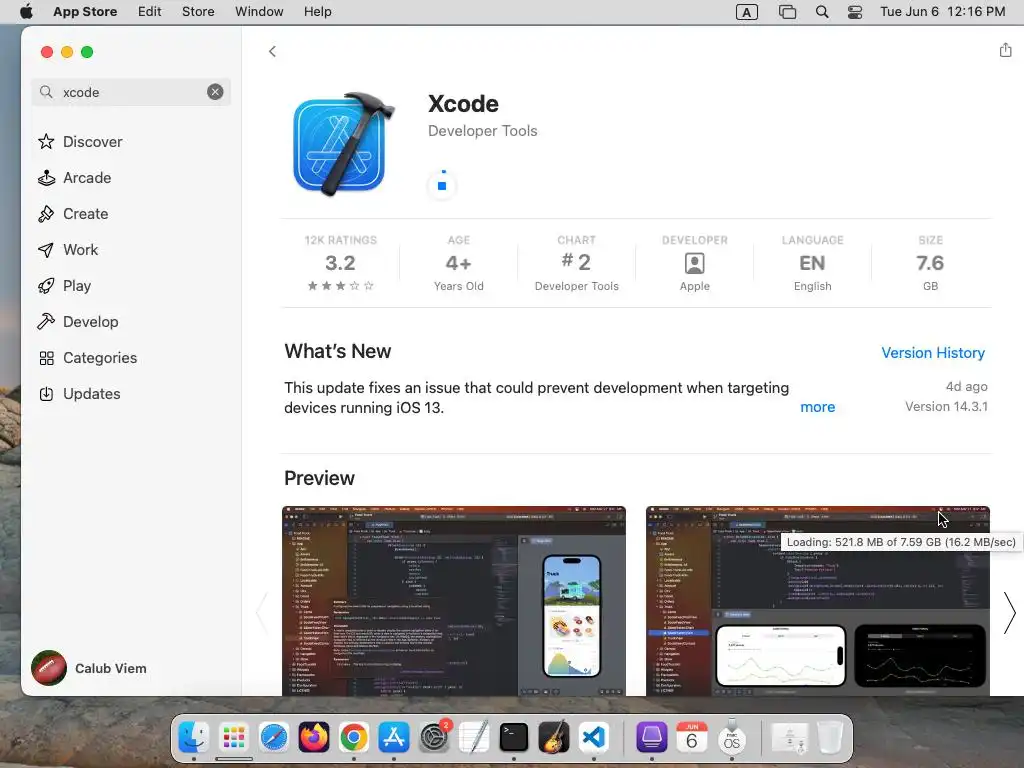
Task: Open Launchpad from the Dock
Action: click(x=234, y=737)
